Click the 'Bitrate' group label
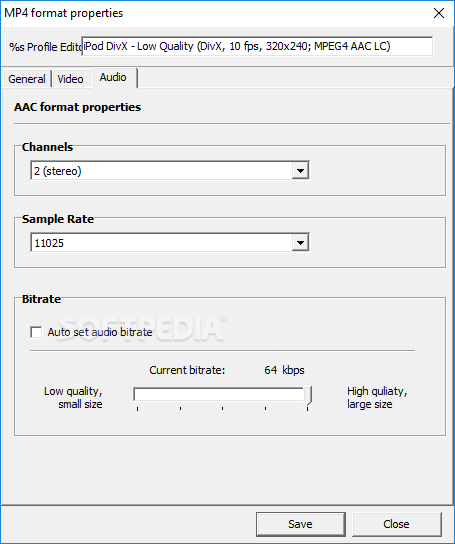 [x=41, y=299]
